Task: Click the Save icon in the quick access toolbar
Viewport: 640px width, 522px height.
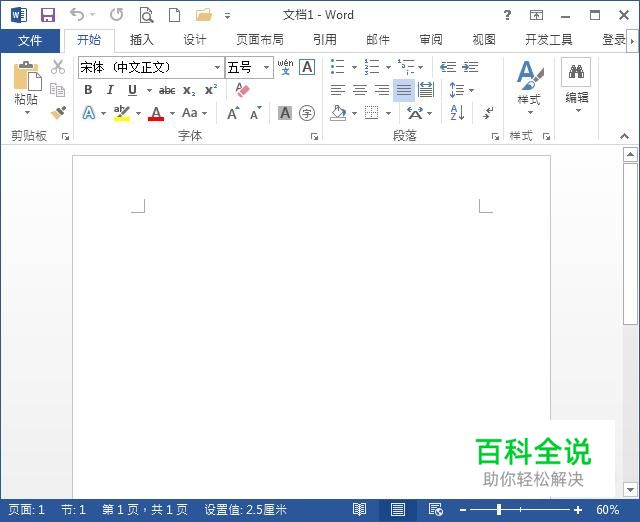Action: pos(48,16)
